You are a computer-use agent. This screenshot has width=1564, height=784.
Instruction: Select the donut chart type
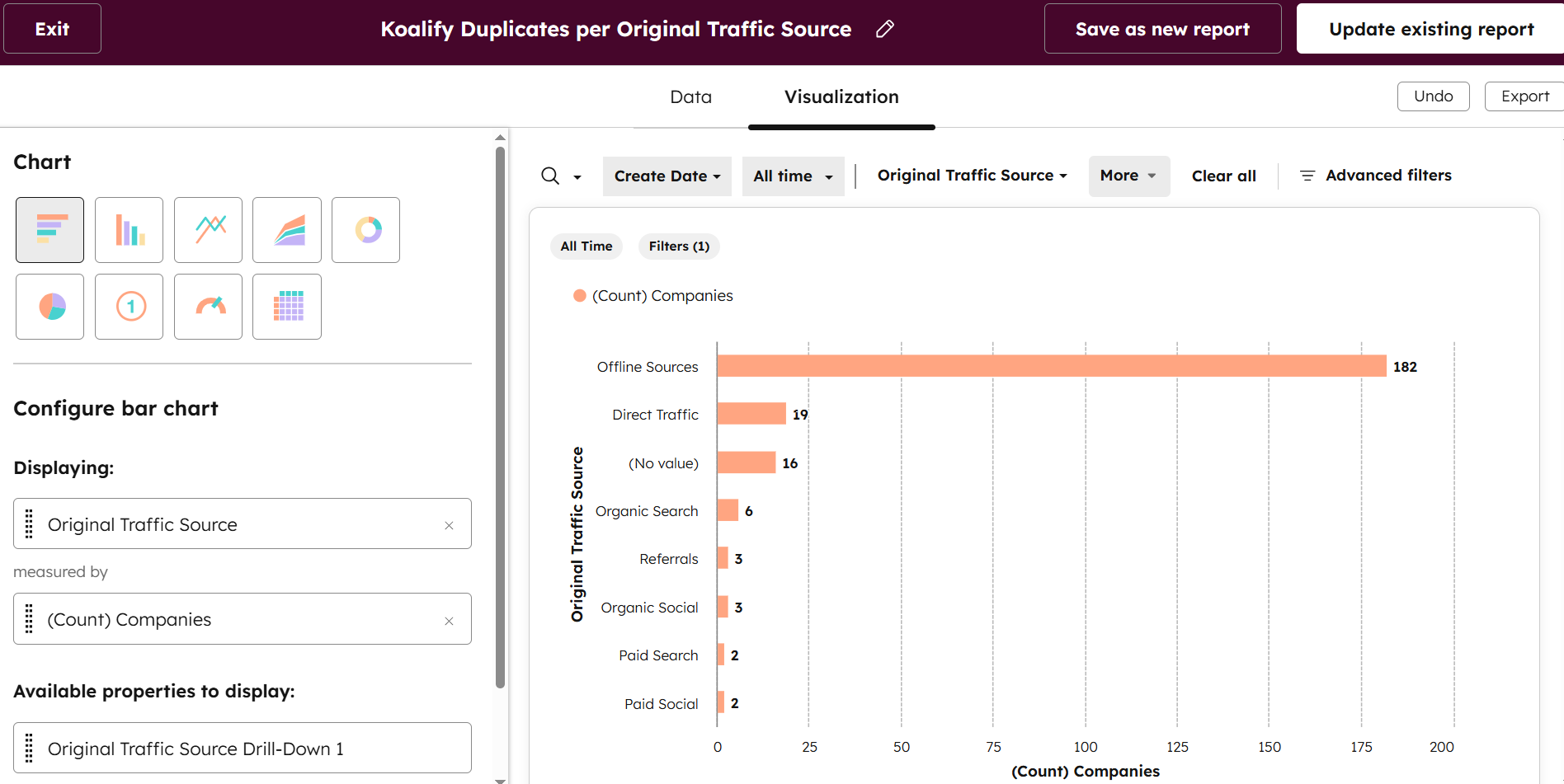point(365,230)
